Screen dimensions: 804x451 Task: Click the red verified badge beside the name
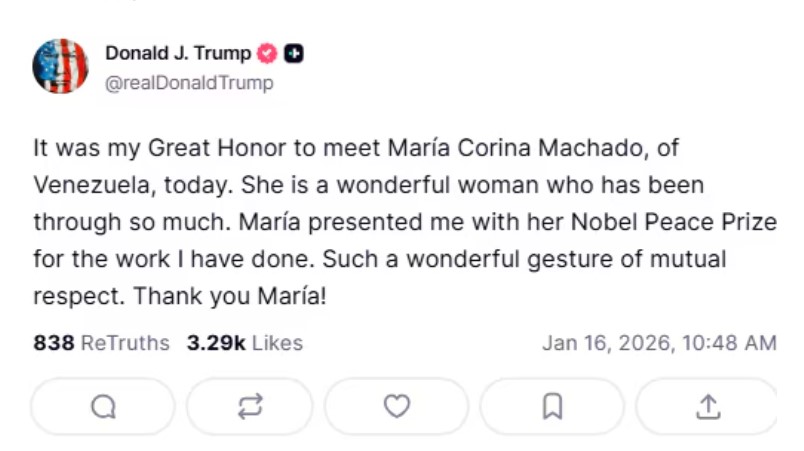click(x=268, y=54)
